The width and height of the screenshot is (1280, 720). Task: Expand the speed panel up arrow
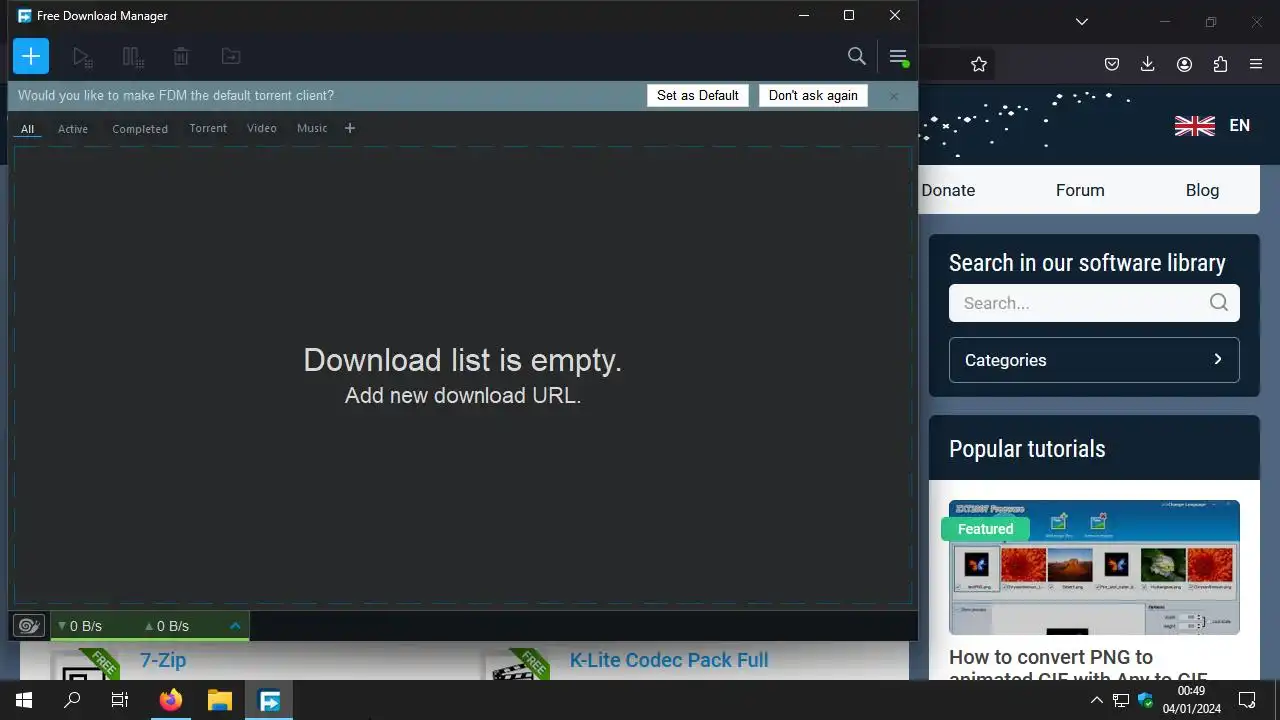click(235, 626)
